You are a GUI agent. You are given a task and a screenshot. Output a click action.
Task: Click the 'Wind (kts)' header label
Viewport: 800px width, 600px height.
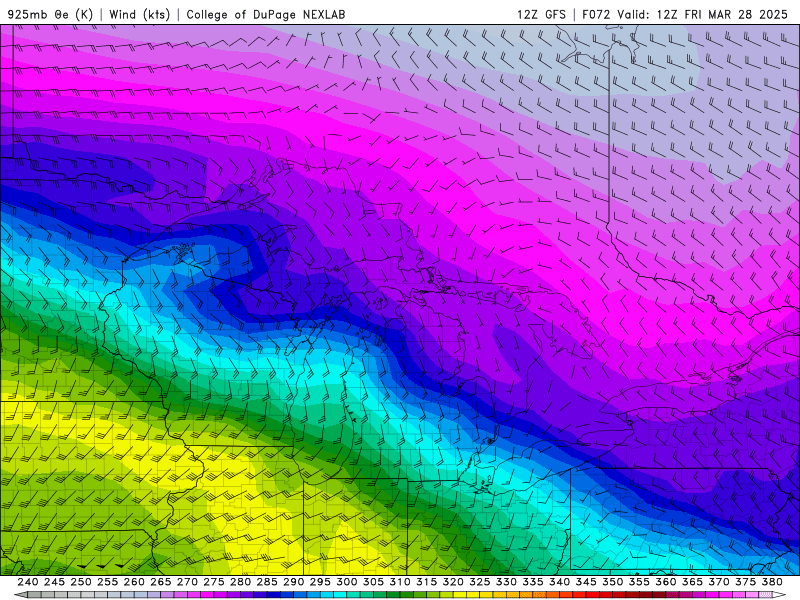[x=139, y=14]
